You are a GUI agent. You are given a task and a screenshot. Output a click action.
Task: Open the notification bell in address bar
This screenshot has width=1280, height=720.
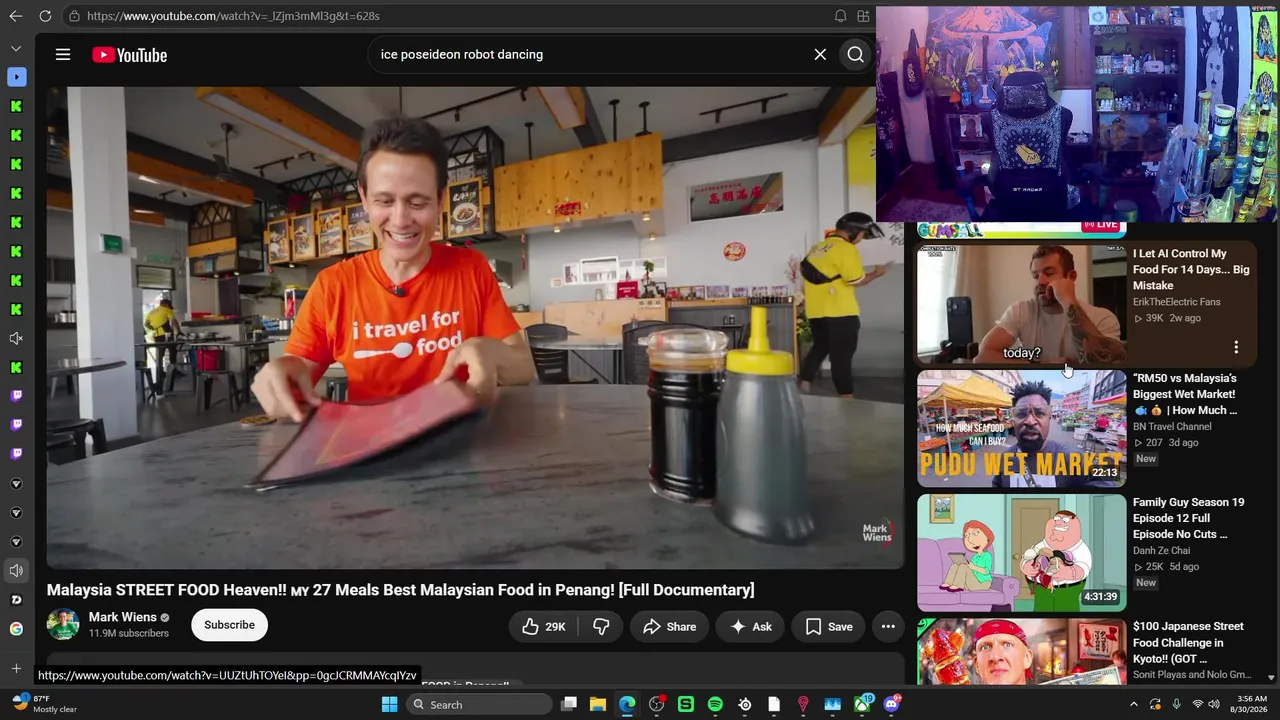tap(840, 16)
